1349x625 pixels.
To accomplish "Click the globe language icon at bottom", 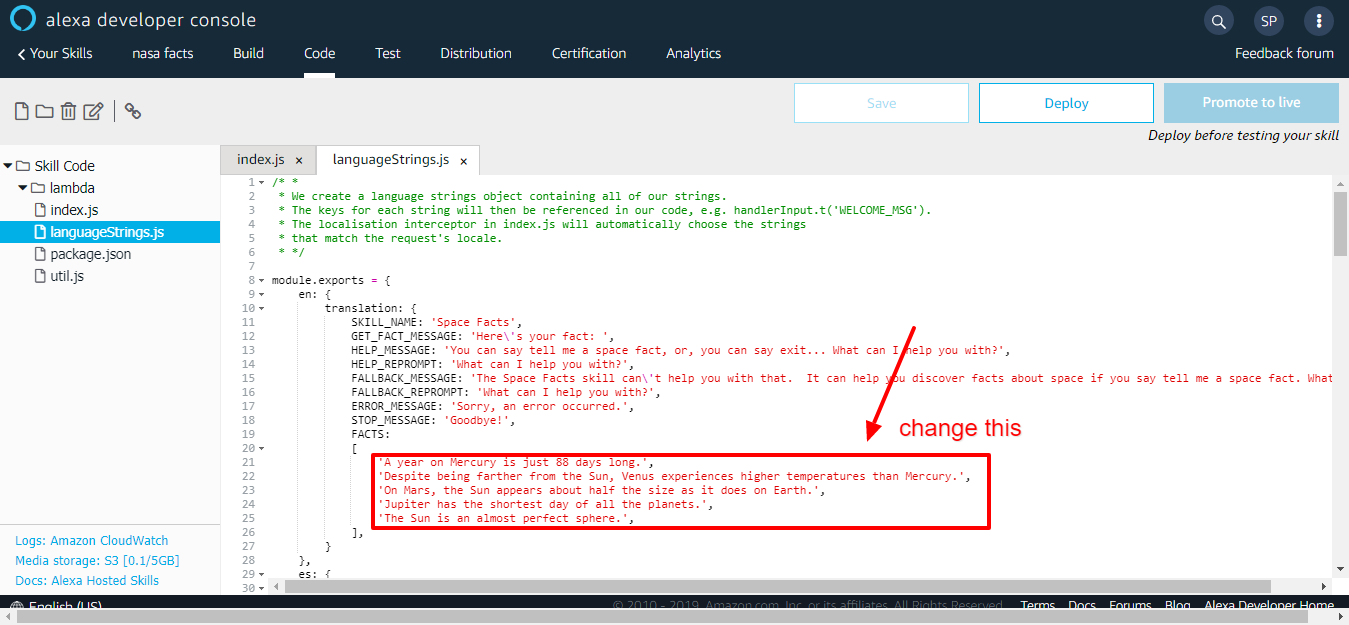I will pyautogui.click(x=16, y=606).
